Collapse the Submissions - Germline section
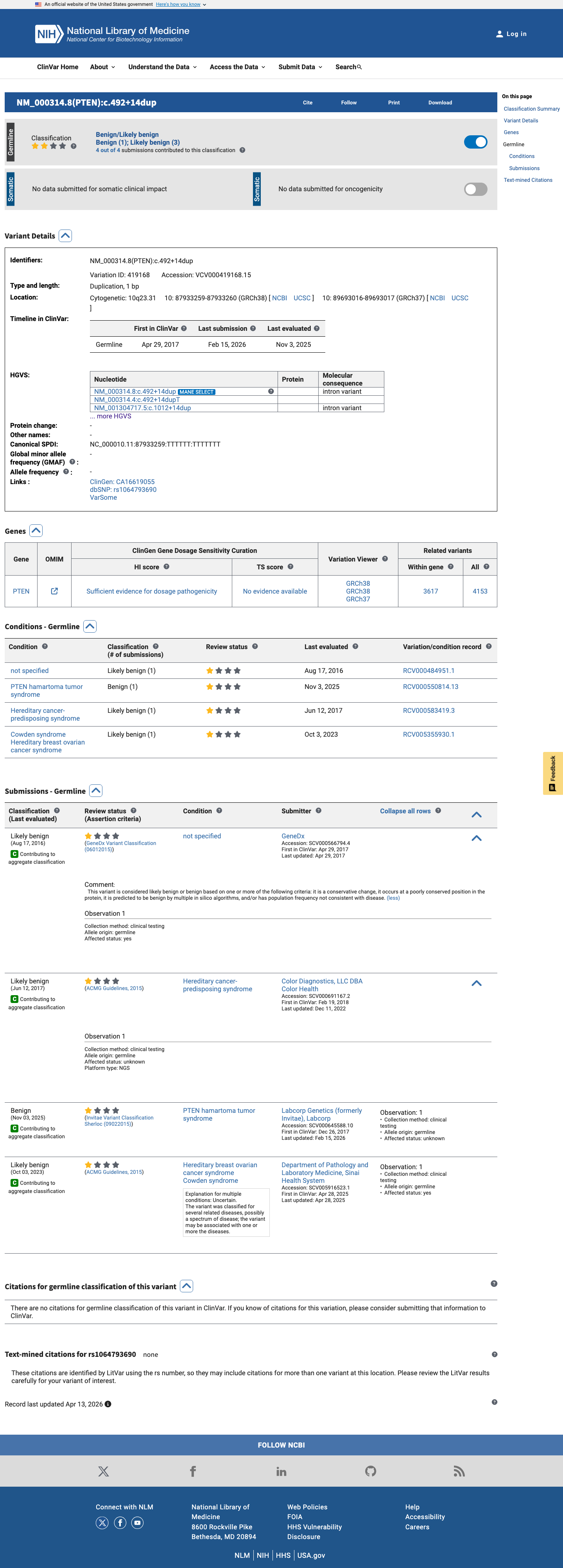The height and width of the screenshot is (1568, 563). pyautogui.click(x=95, y=791)
